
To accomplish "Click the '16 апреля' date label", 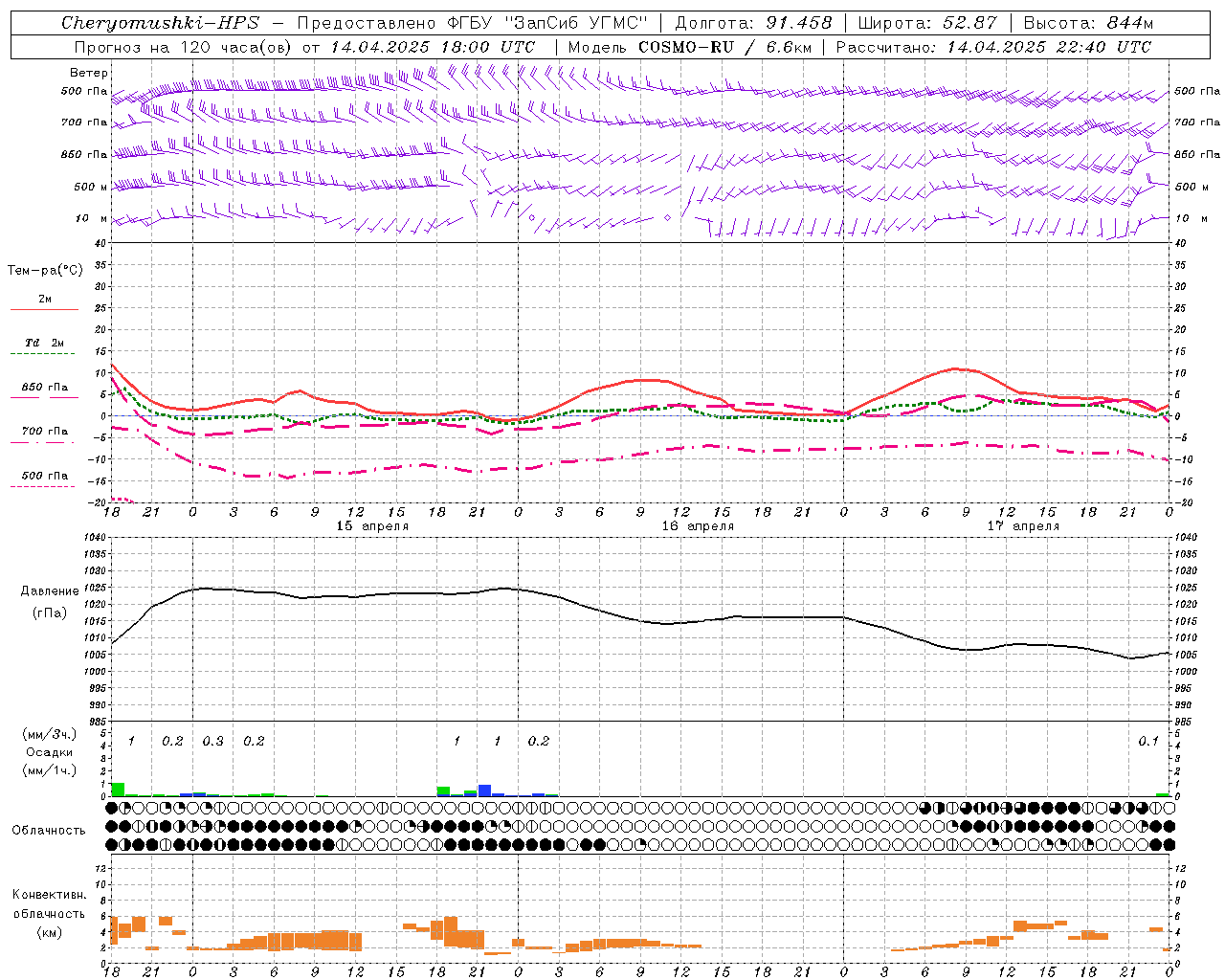I will (x=698, y=526).
